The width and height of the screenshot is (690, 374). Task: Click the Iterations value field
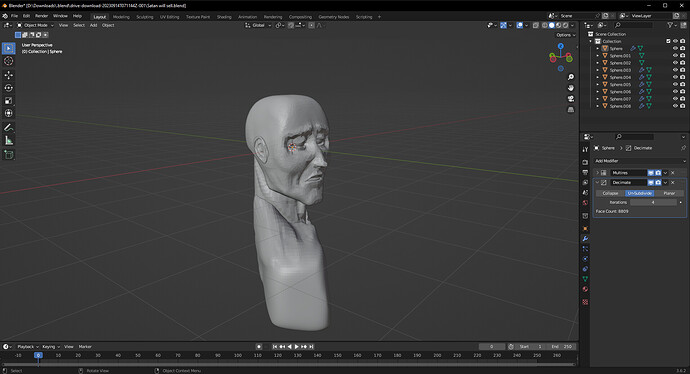653,202
